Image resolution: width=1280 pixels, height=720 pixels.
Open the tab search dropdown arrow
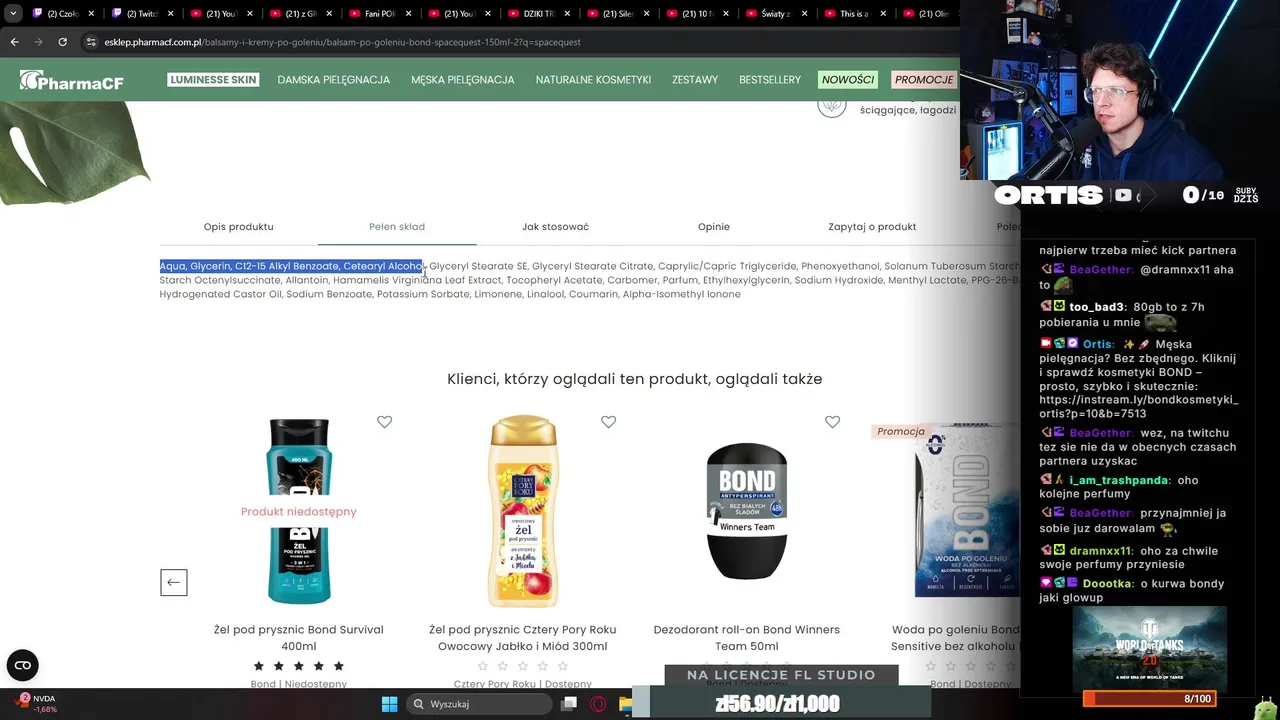(13, 14)
